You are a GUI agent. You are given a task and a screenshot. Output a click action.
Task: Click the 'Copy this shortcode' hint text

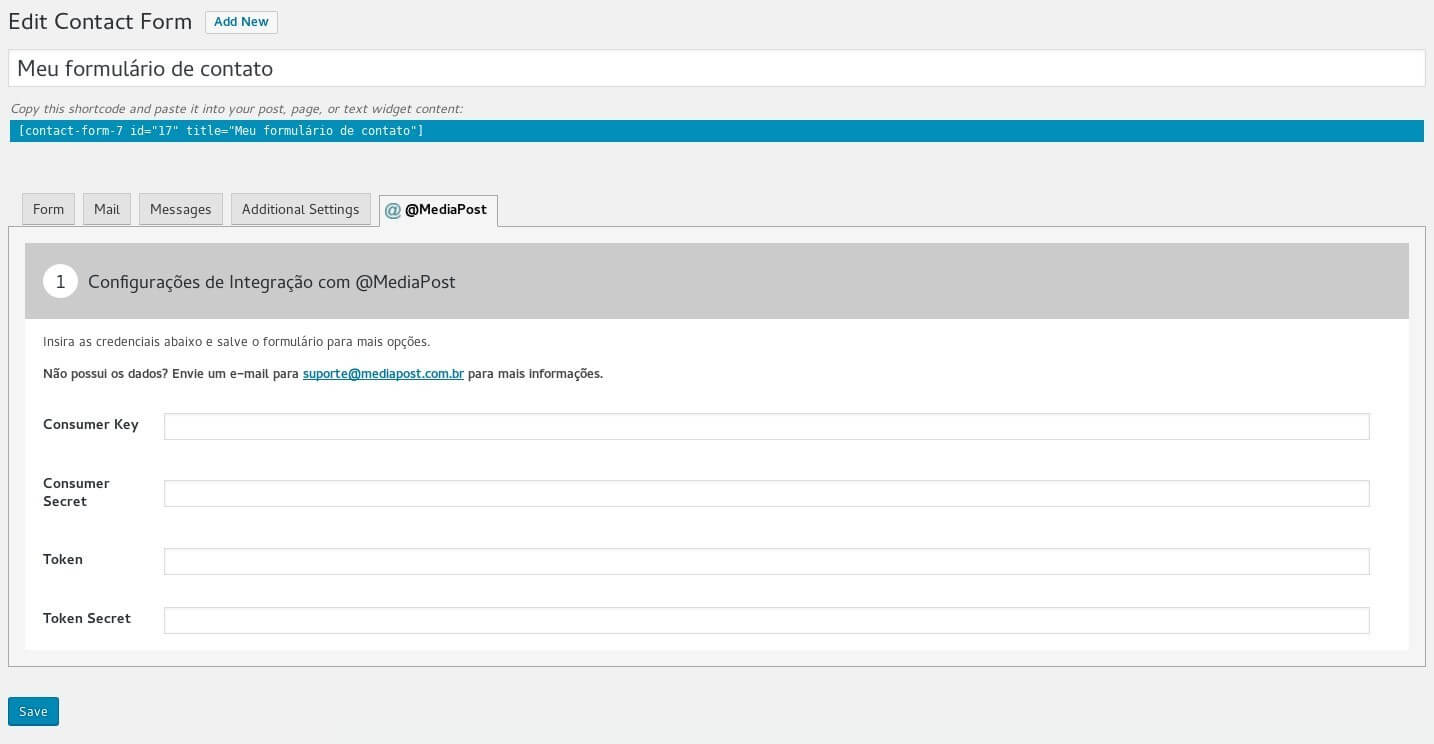point(237,109)
